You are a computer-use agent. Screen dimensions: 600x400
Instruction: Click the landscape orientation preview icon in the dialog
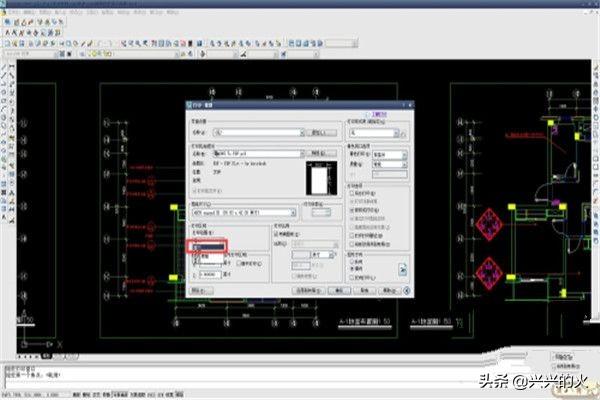[402, 270]
